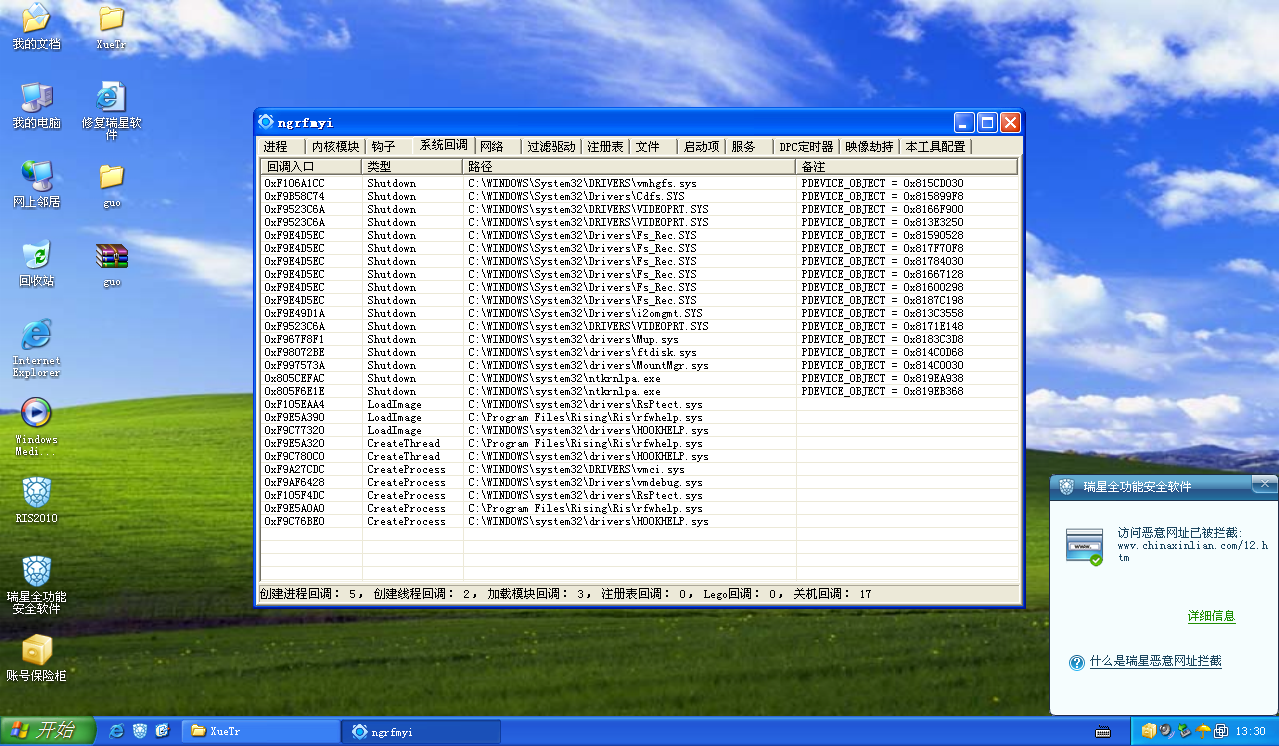Open the 账号保险柜 desktop icon
This screenshot has width=1279, height=746.
pyautogui.click(x=36, y=658)
